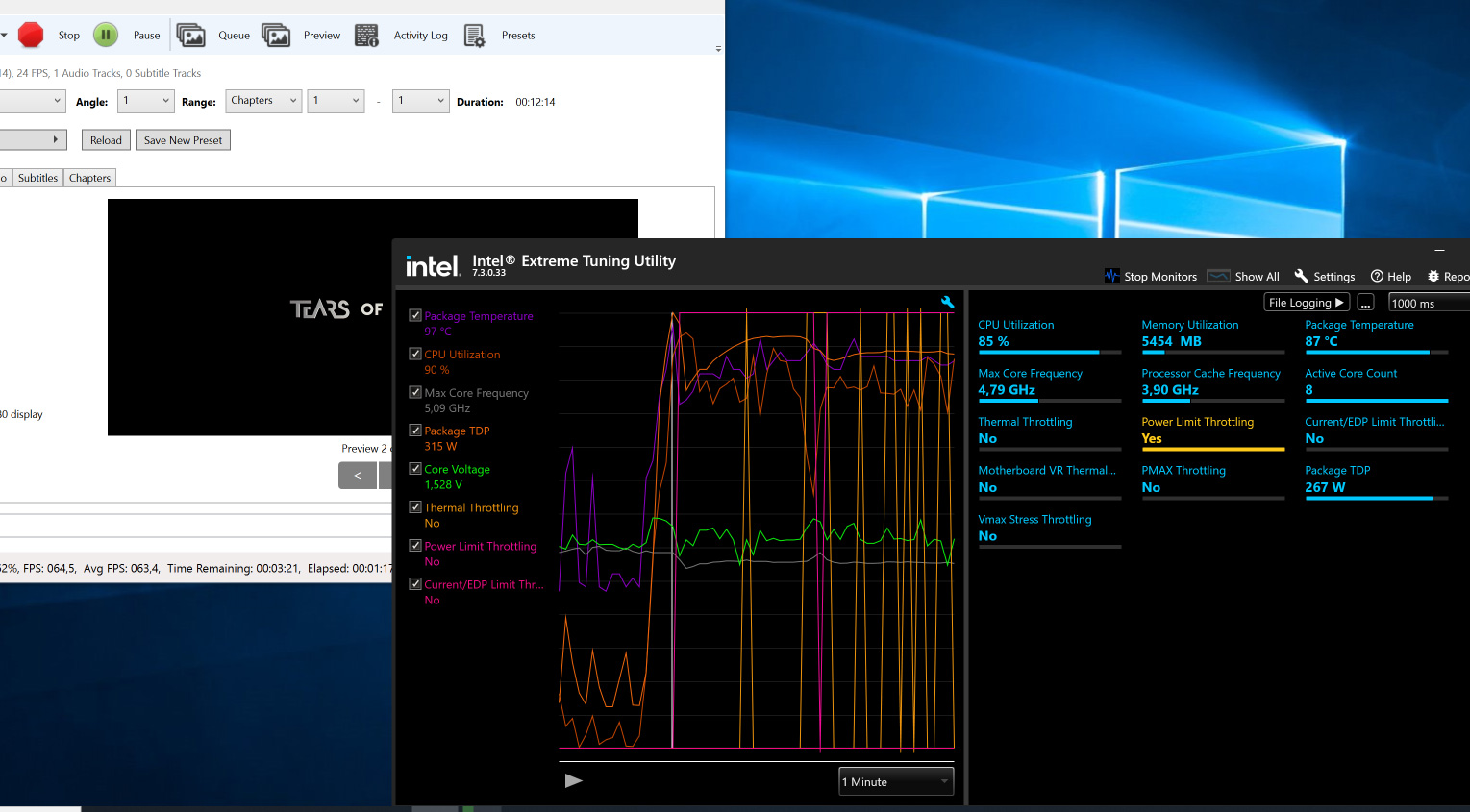Open the 1 Minute time range dropdown
Viewport: 1470px width, 812px height.
pos(896,781)
